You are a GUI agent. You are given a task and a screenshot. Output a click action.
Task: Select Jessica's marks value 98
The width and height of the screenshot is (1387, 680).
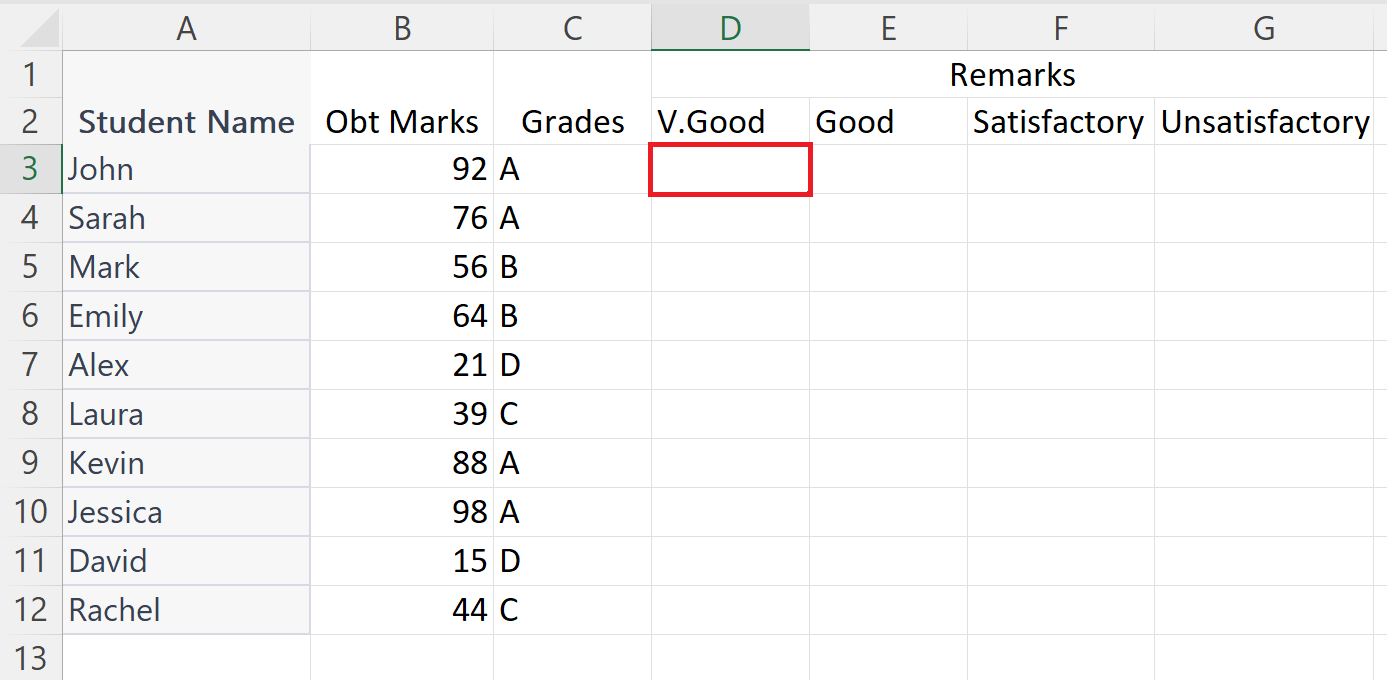coord(402,512)
